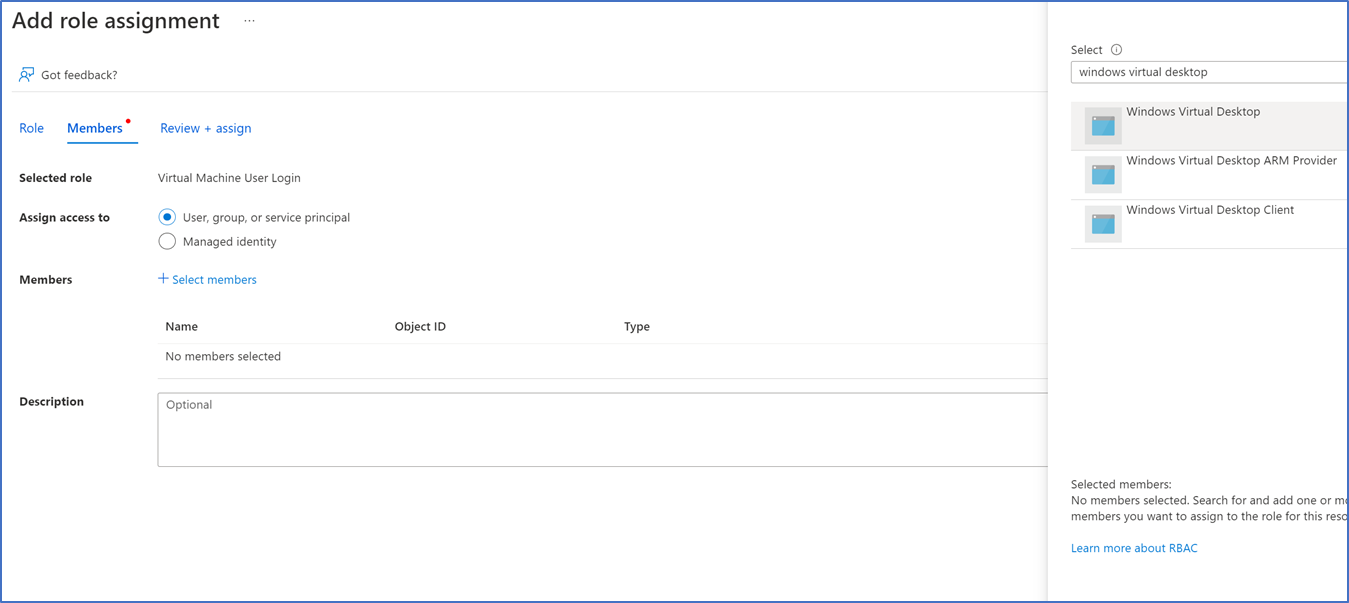Click the Got feedback? link
1349x603 pixels.
[79, 75]
